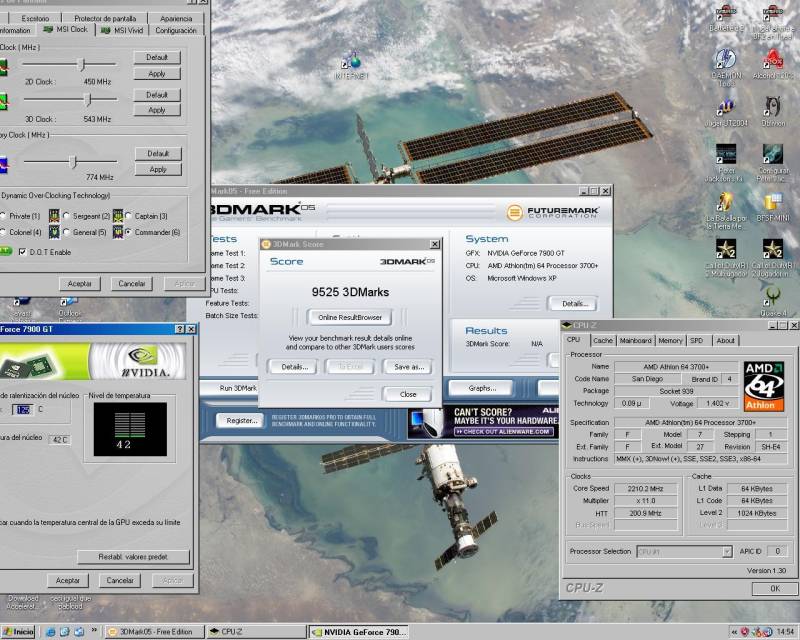The width and height of the screenshot is (800, 640).
Task: Expand hidden system tray icons
Action: [x=734, y=632]
